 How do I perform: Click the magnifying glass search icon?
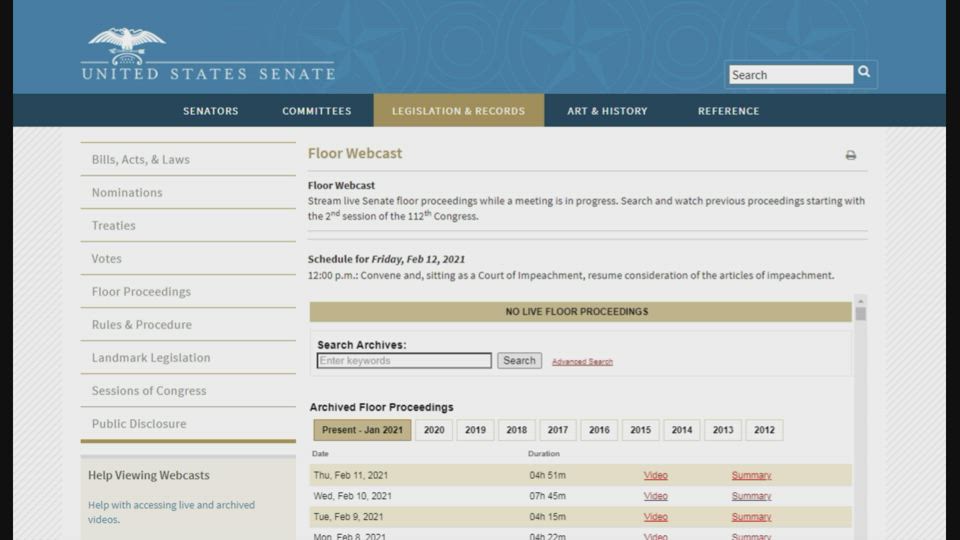click(x=864, y=72)
